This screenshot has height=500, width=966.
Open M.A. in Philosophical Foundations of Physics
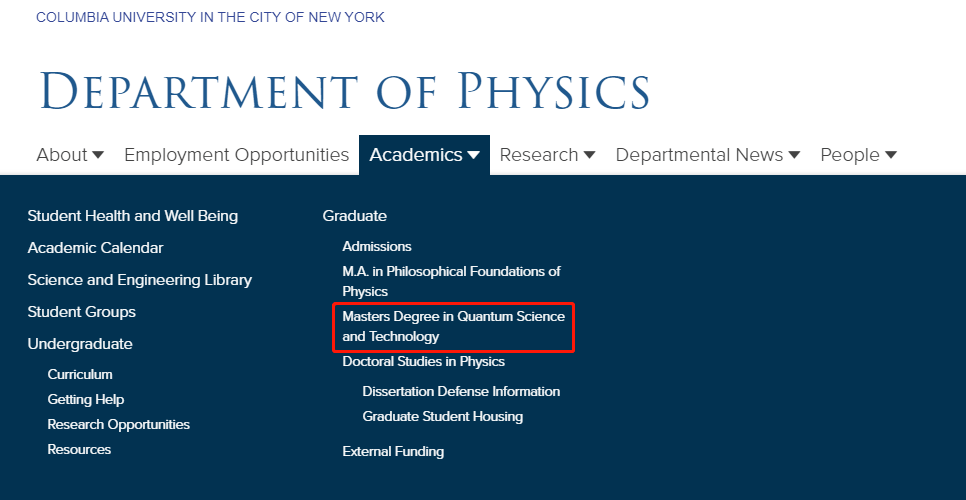[451, 281]
